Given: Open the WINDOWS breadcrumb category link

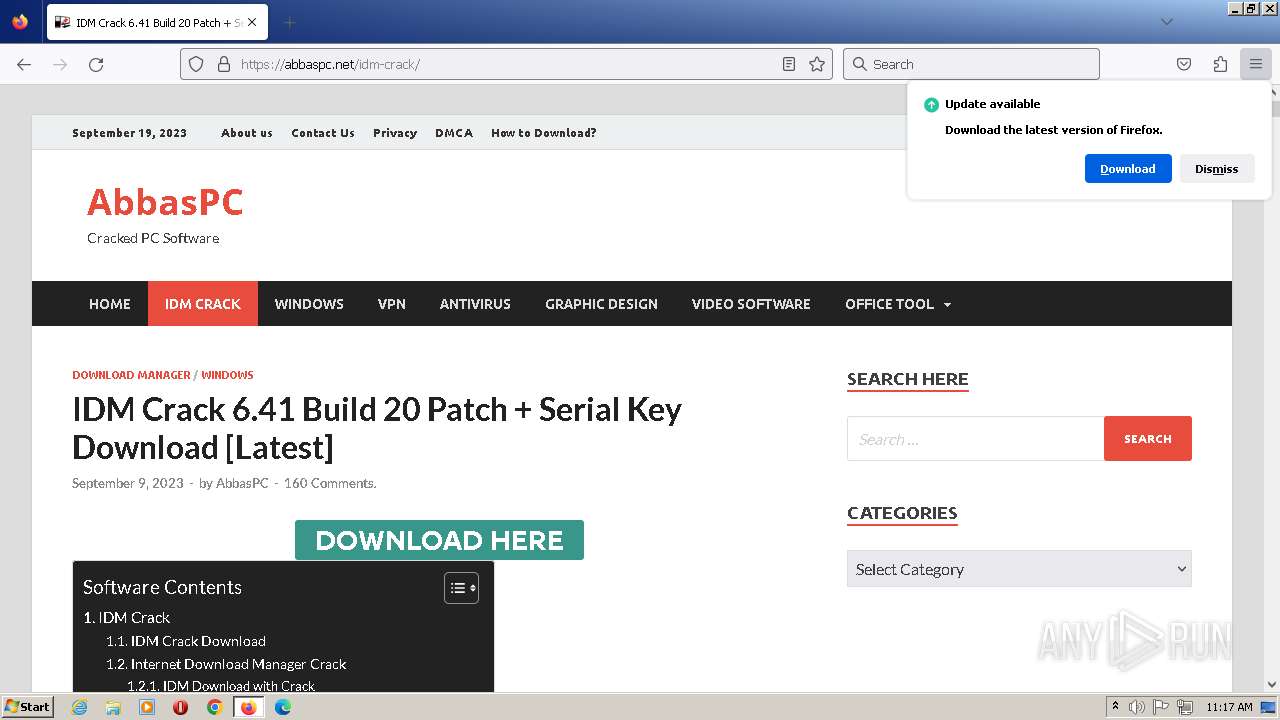Looking at the screenshot, I should point(227,375).
